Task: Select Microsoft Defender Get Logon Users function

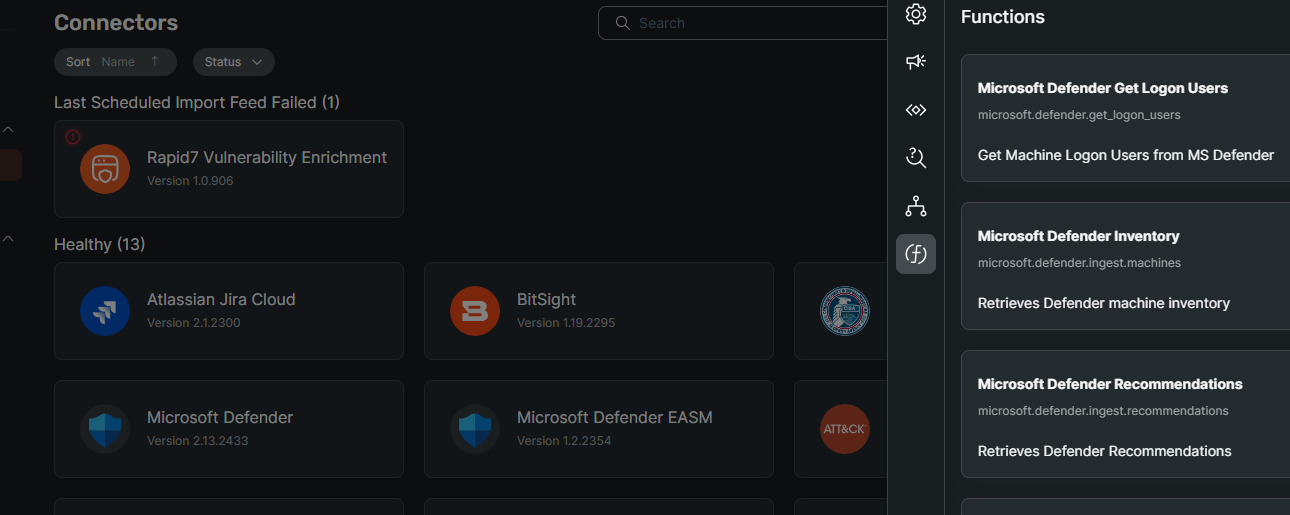Action: tap(1125, 118)
